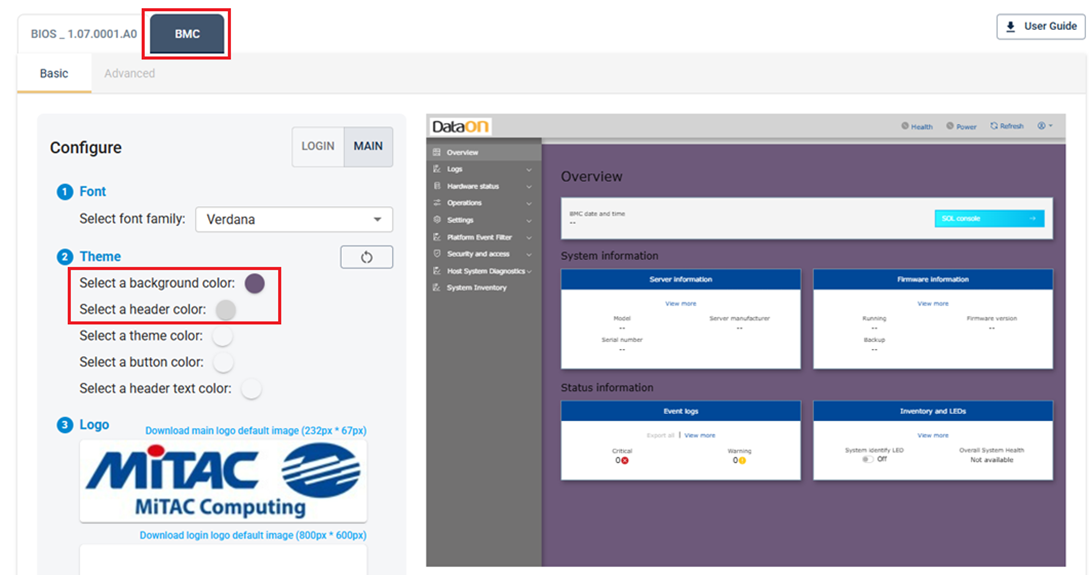Image resolution: width=1089 pixels, height=575 pixels.
Task: Open the user account icon menu
Action: tap(1042, 126)
